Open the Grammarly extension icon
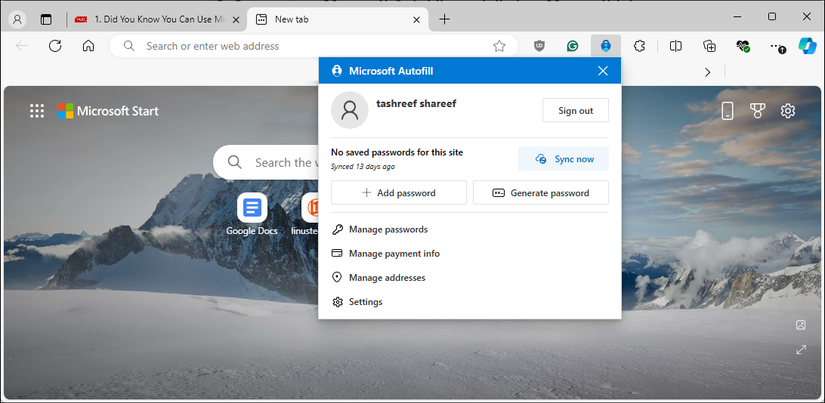This screenshot has height=403, width=825. point(572,46)
